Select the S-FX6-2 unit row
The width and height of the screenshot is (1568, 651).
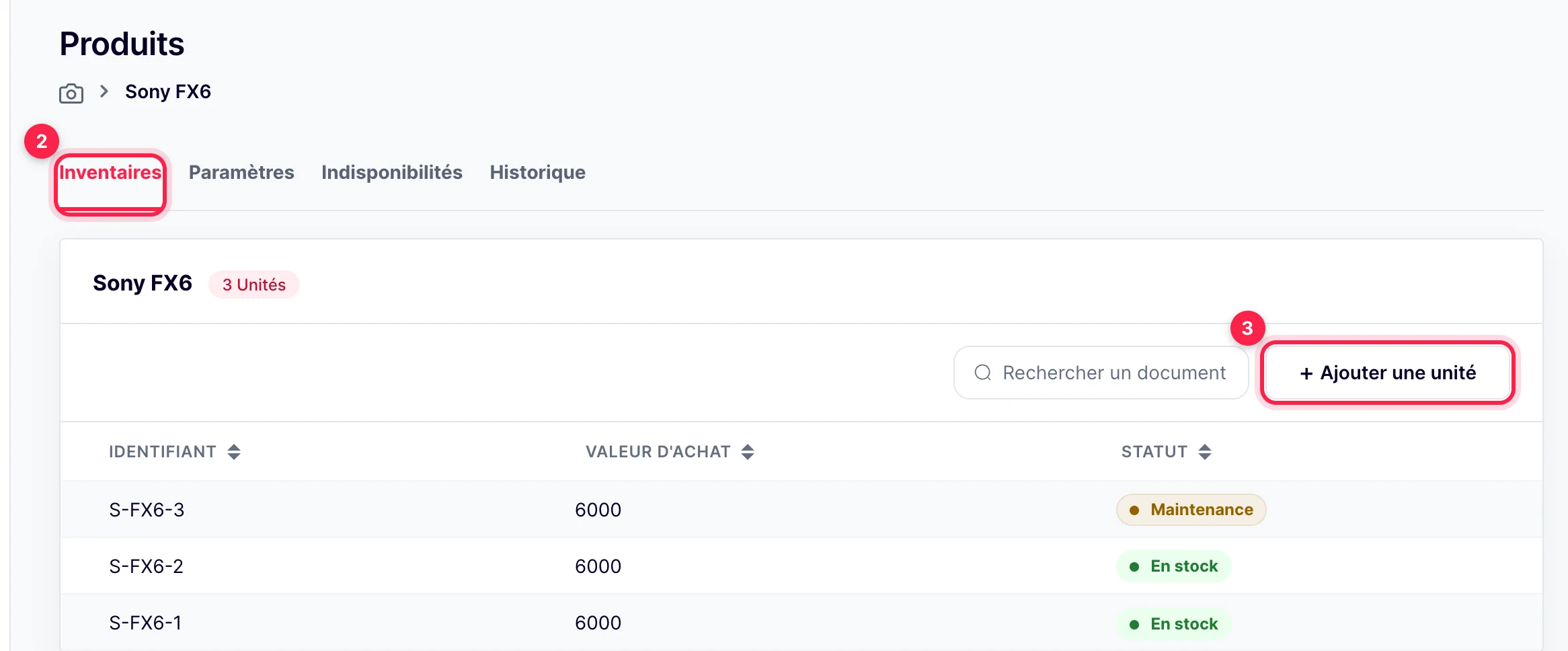tap(801, 566)
